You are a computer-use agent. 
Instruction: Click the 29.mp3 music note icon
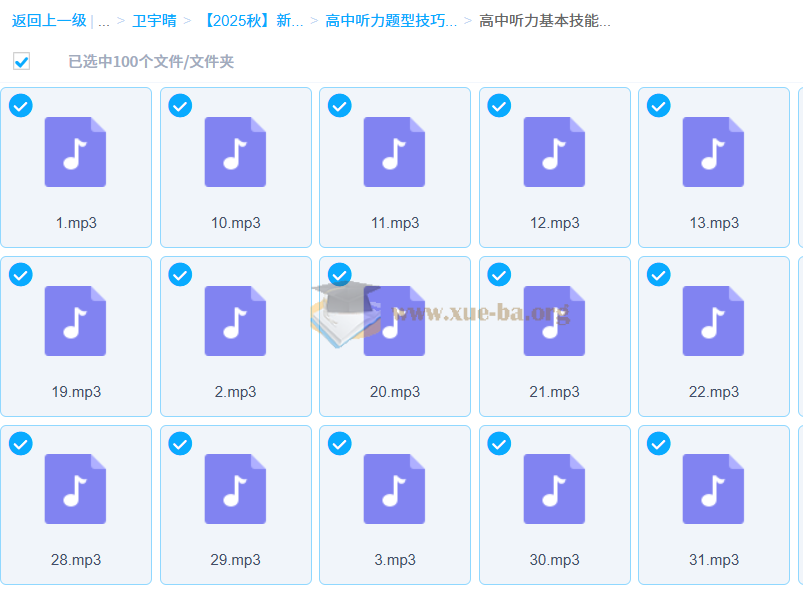[x=235, y=489]
